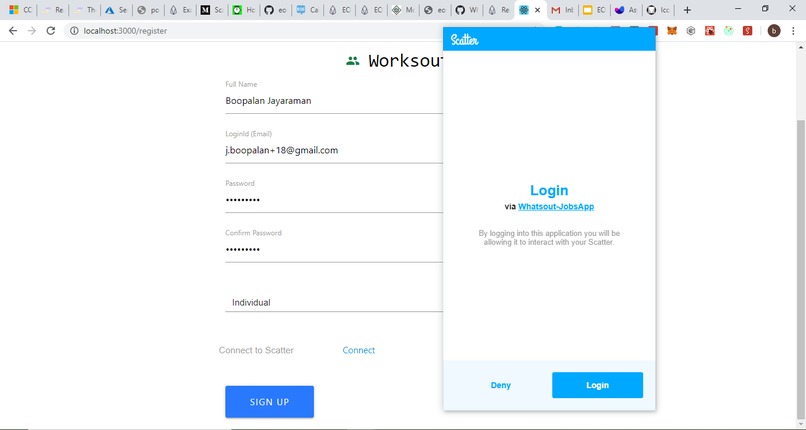
Task: Close the active React tab
Action: point(538,10)
